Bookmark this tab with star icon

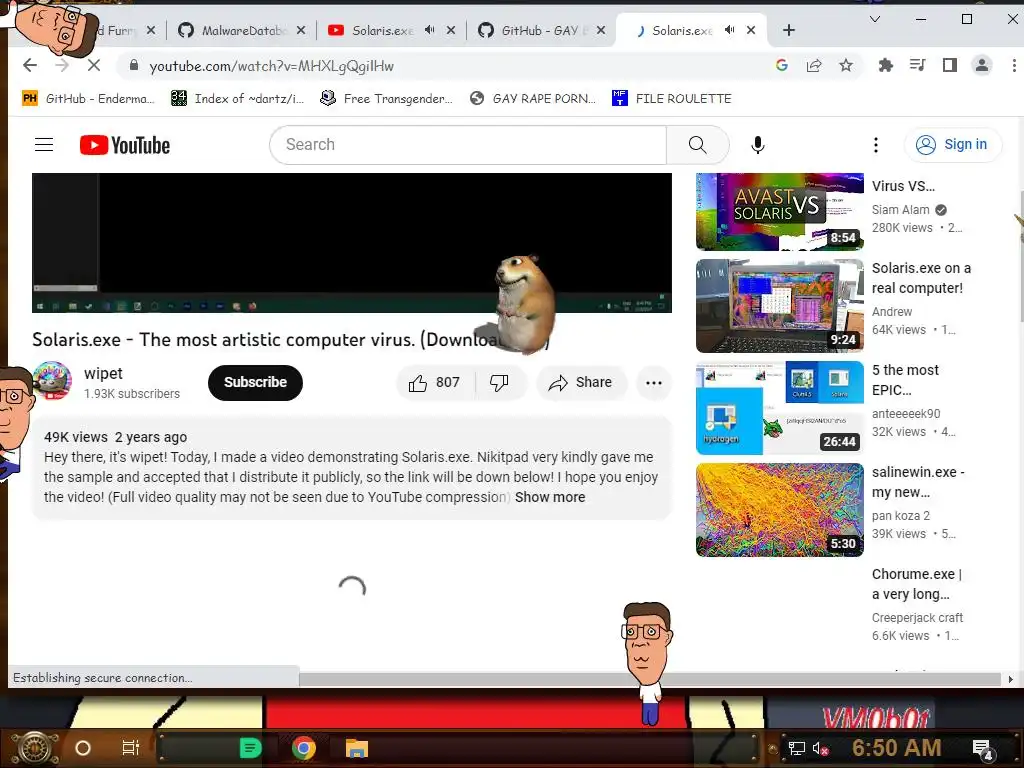846,65
